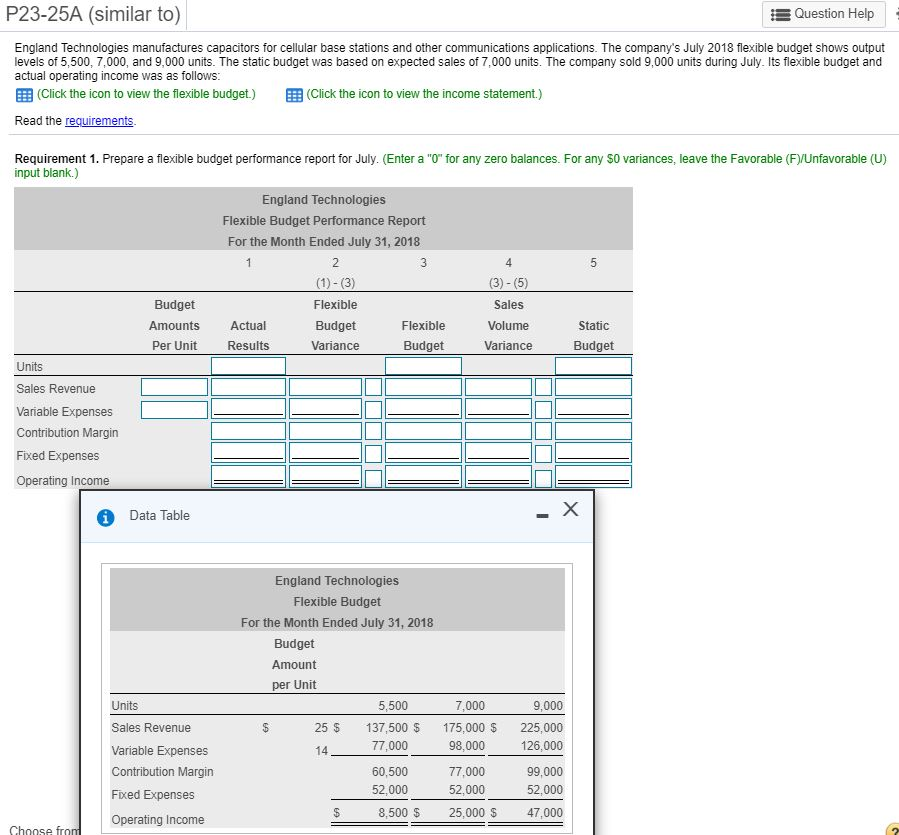Select Sales Revenue Flexible Budget Variance field
Viewport: 899px width, 835px height.
[x=325, y=387]
